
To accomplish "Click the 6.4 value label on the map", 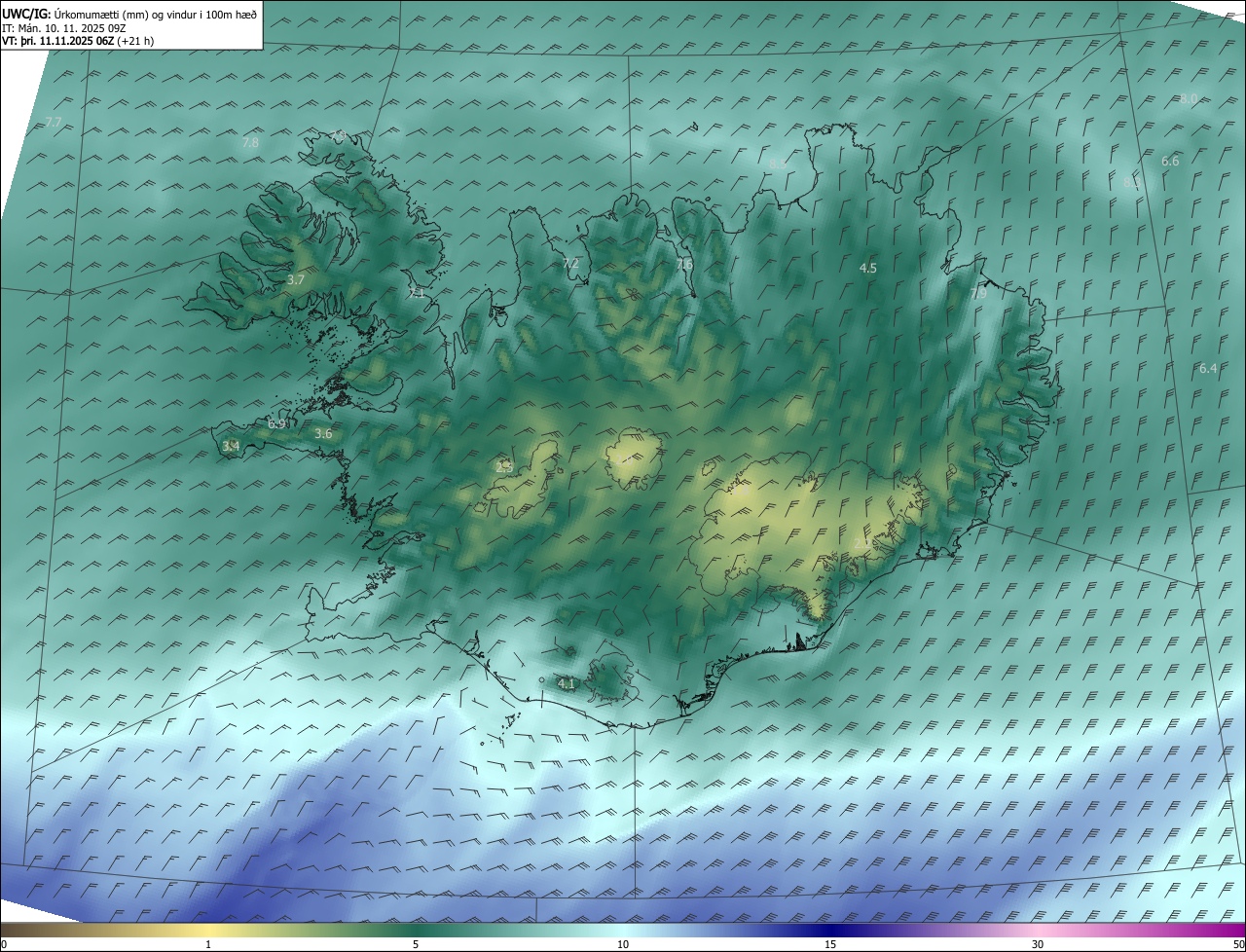I will pyautogui.click(x=1208, y=368).
